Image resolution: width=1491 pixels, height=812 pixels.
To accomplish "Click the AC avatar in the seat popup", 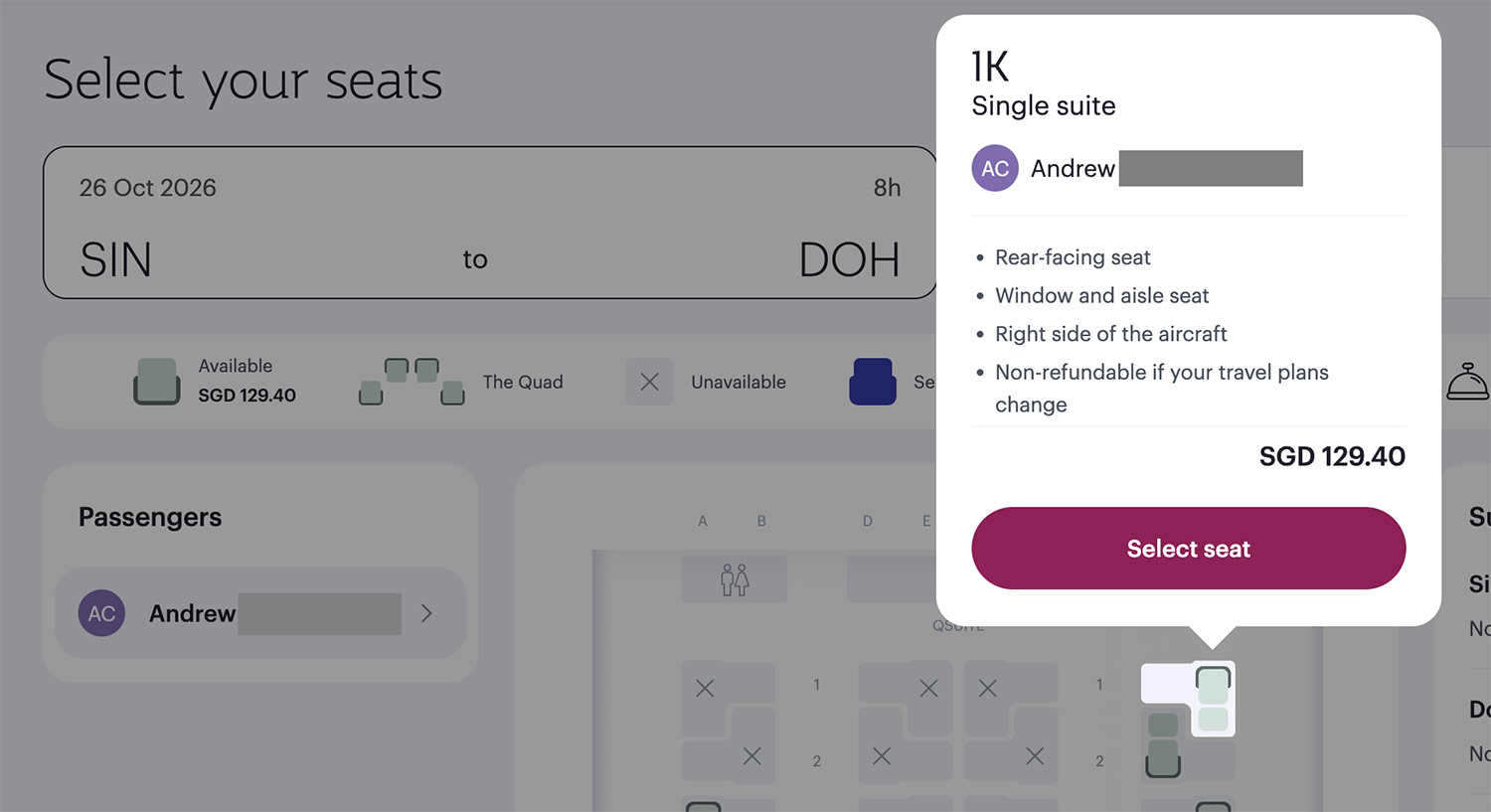I will tap(995, 169).
